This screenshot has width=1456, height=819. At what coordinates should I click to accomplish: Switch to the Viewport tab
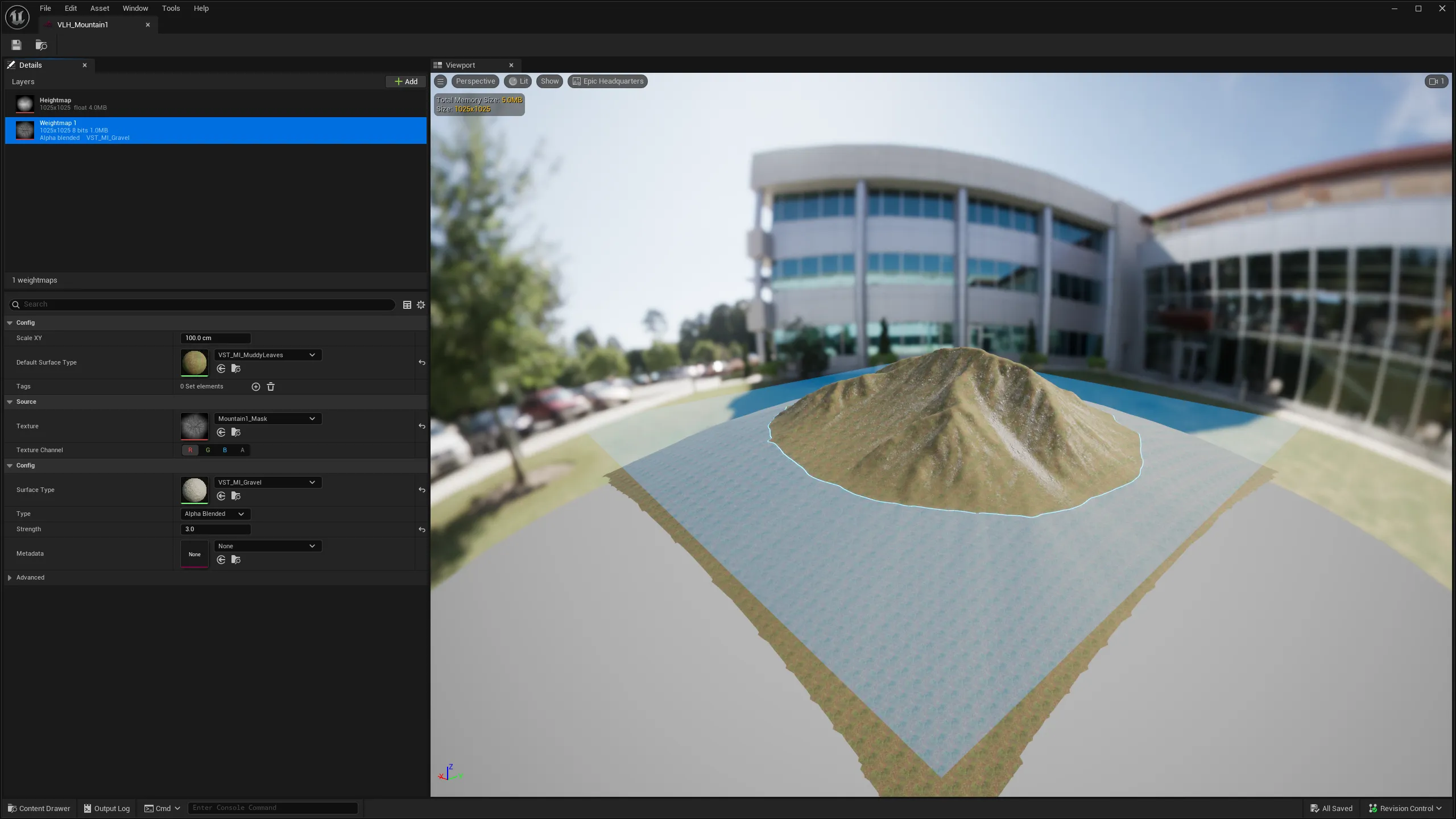(x=461, y=65)
